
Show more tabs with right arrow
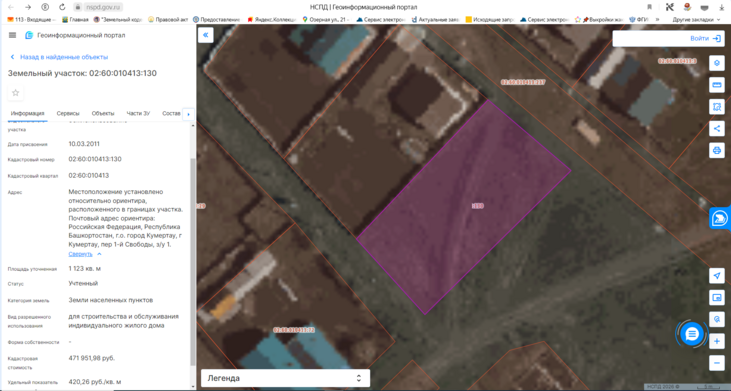point(188,114)
